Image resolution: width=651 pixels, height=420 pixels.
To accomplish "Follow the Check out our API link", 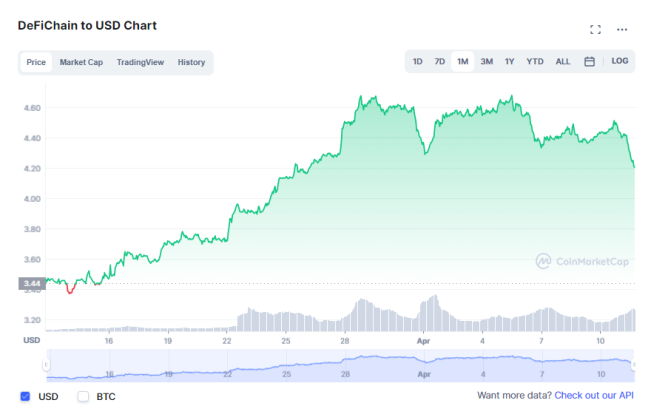I will click(x=594, y=395).
